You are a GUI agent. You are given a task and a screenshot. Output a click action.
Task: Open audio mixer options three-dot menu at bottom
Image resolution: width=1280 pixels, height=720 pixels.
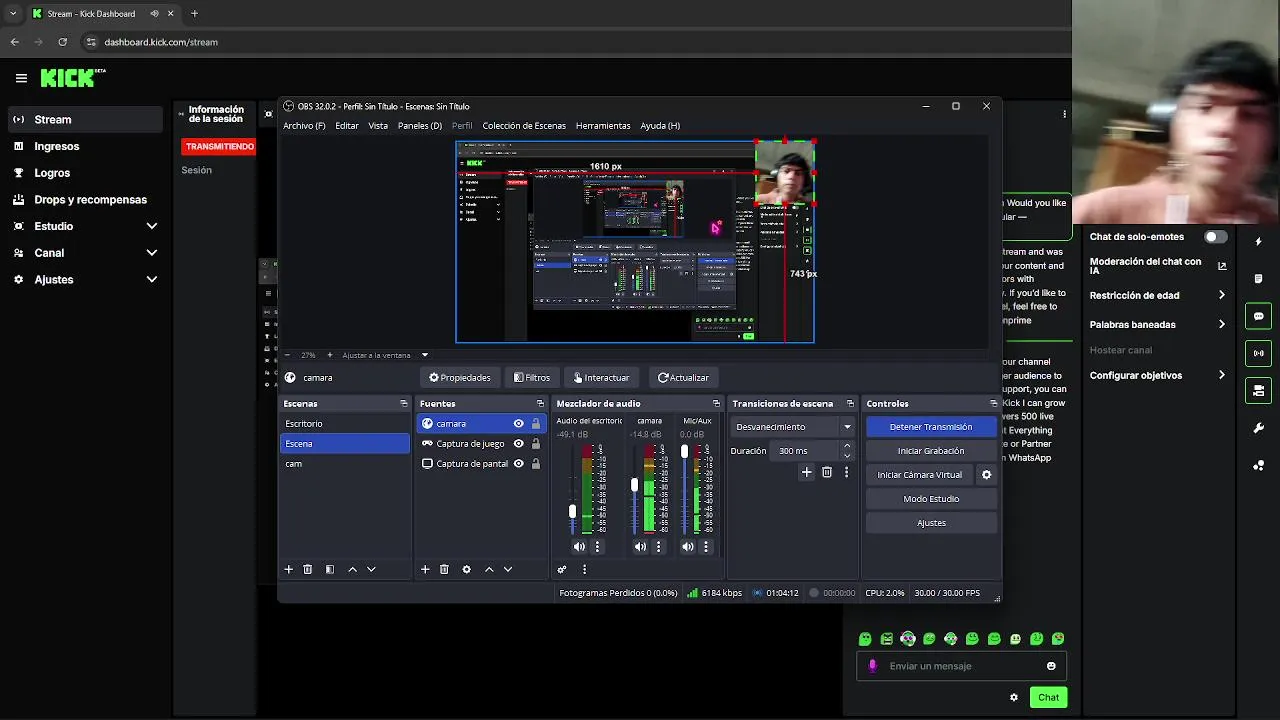click(x=584, y=569)
